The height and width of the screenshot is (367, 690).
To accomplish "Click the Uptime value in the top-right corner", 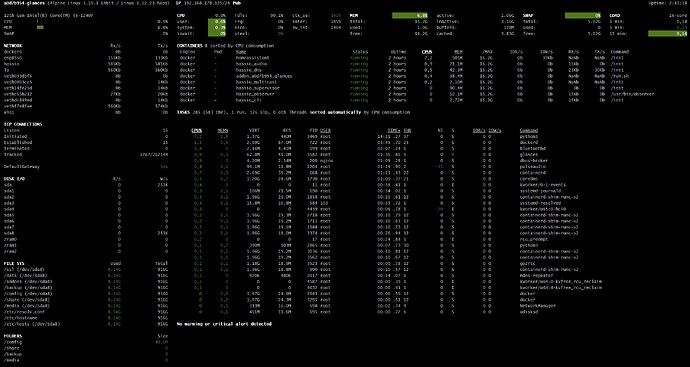I will point(668,3).
